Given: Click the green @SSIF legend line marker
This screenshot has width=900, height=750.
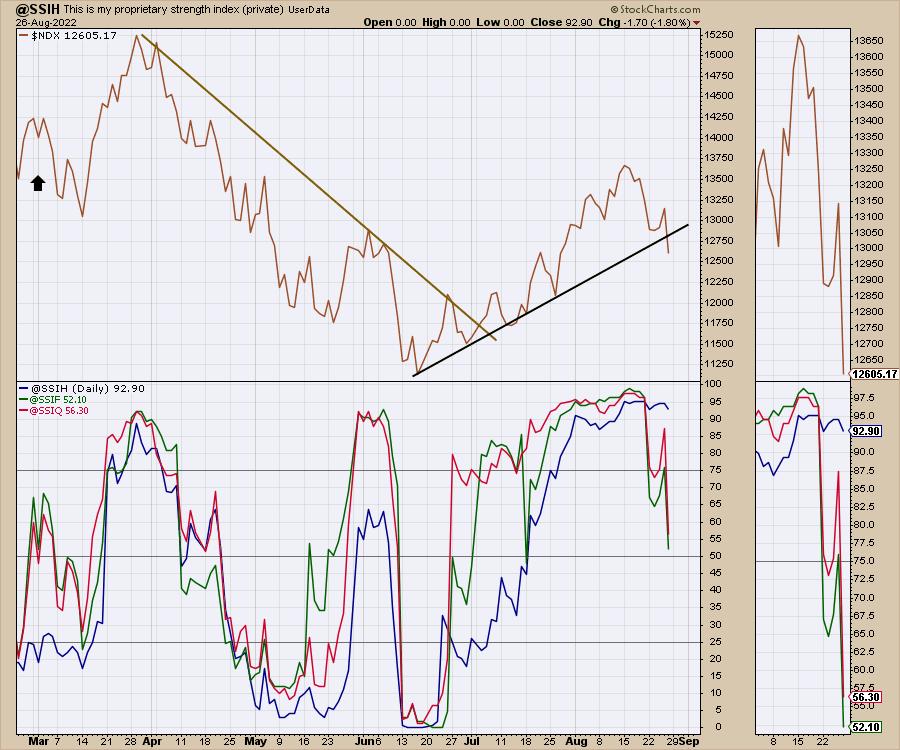Looking at the screenshot, I should click(x=24, y=398).
